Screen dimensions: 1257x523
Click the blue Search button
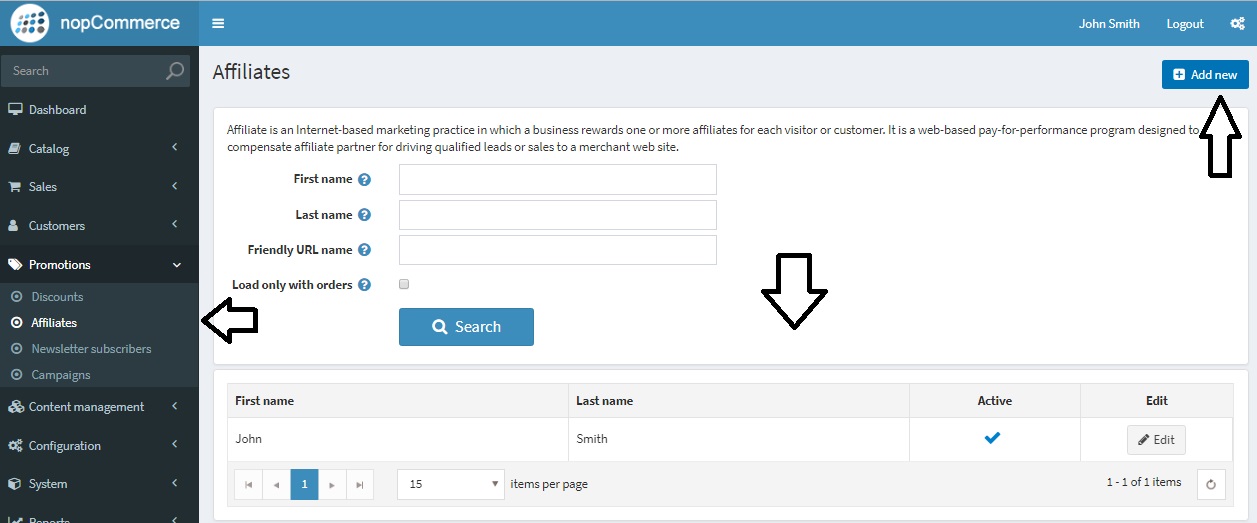(466, 327)
